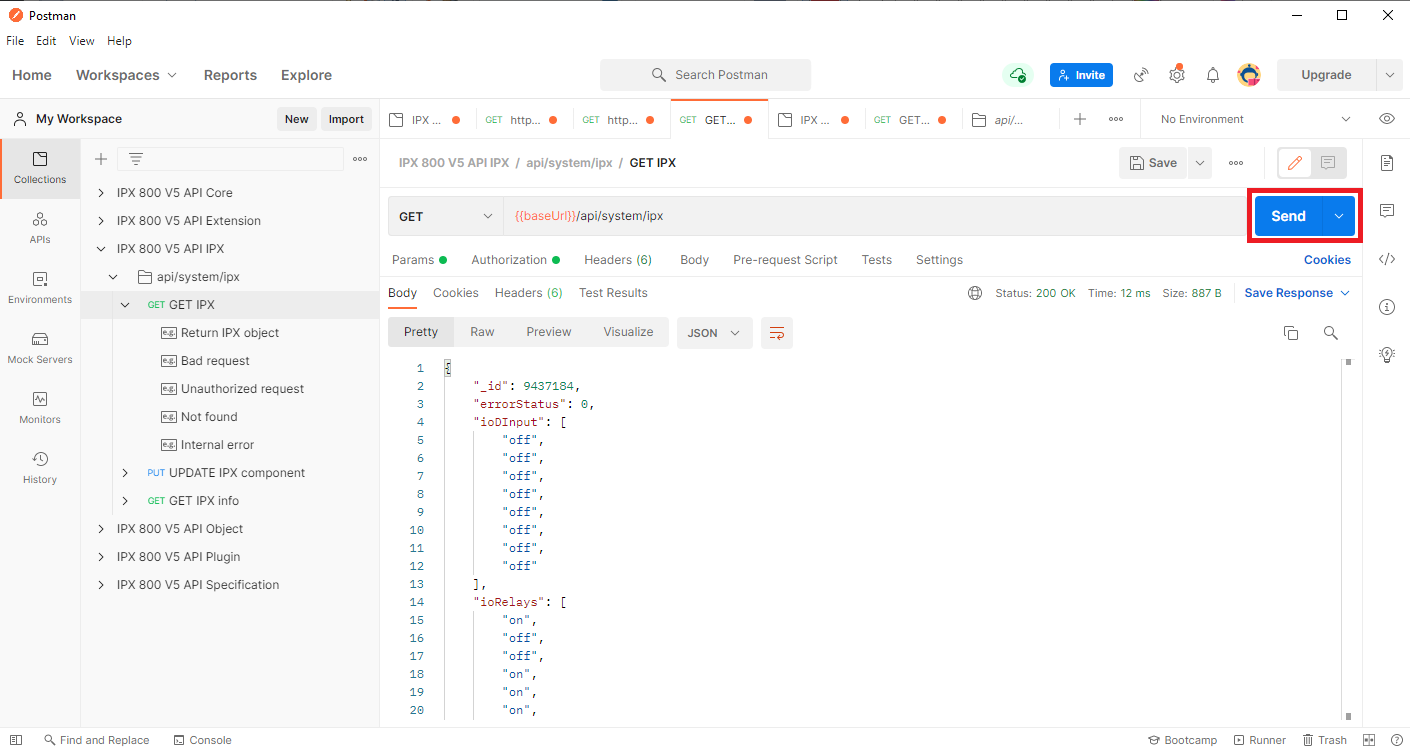
Task: Click the Import button
Action: pos(346,119)
